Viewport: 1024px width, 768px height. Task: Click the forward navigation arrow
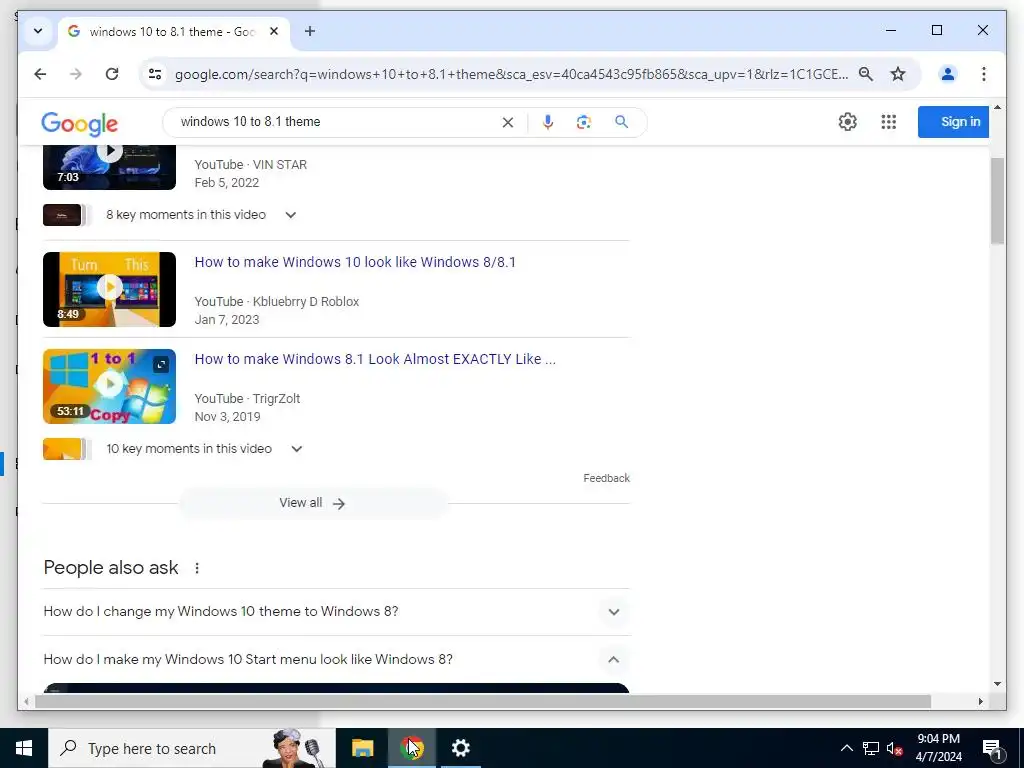click(76, 74)
